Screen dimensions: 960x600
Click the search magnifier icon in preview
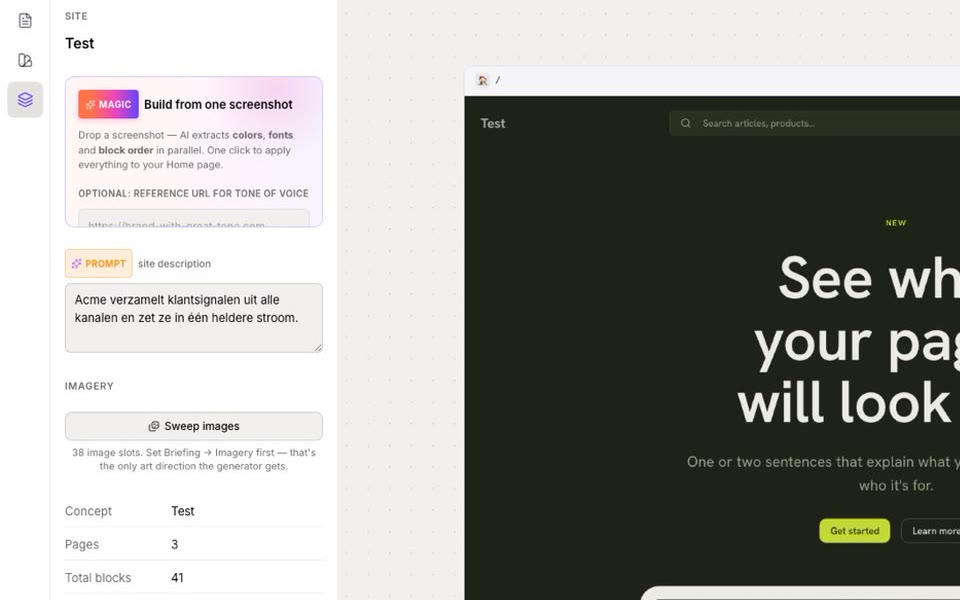686,123
